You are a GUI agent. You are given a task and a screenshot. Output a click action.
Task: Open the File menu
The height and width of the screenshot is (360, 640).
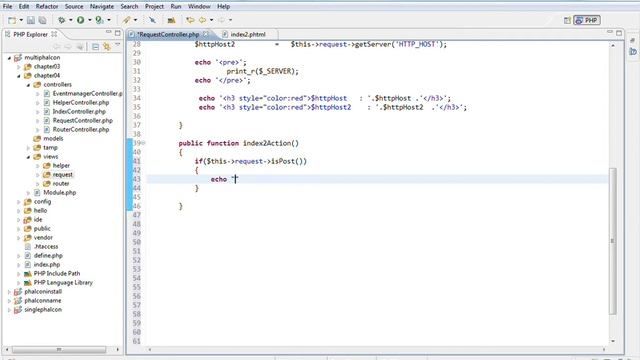[x=7, y=7]
